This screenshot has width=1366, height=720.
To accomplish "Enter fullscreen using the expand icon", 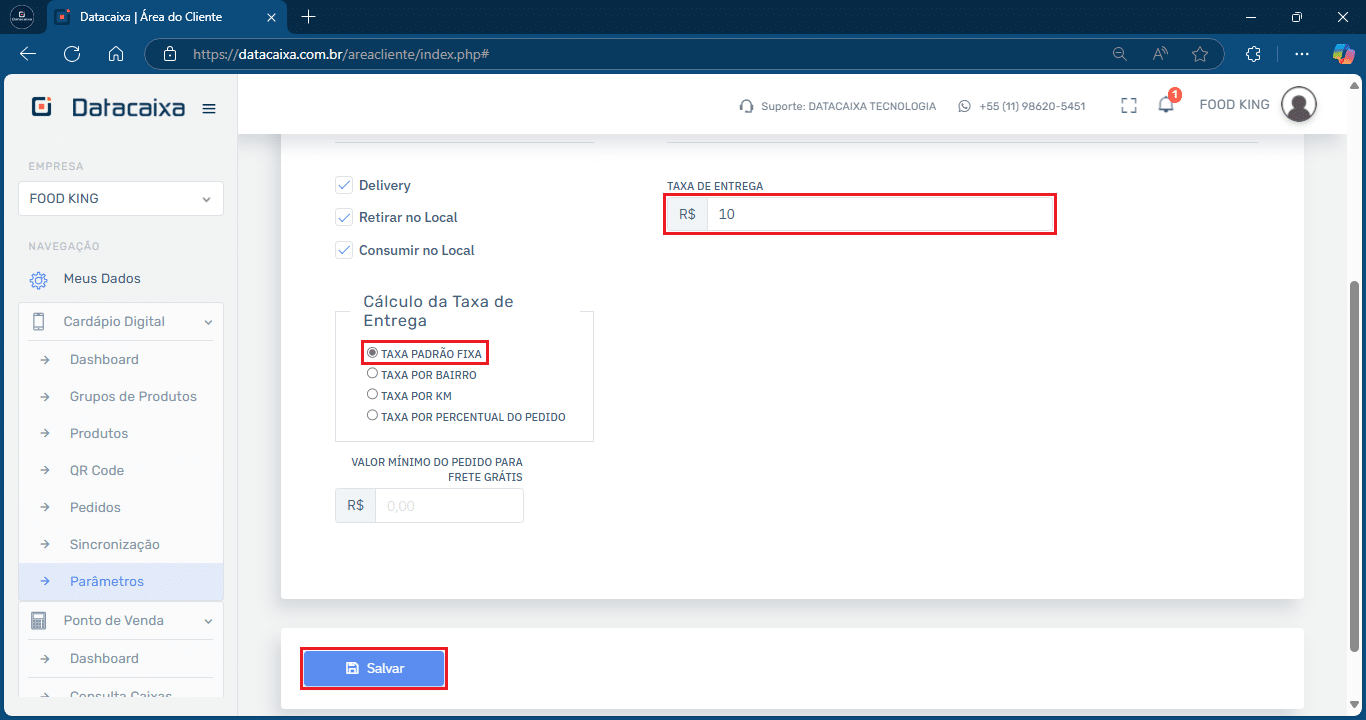I will (1129, 105).
